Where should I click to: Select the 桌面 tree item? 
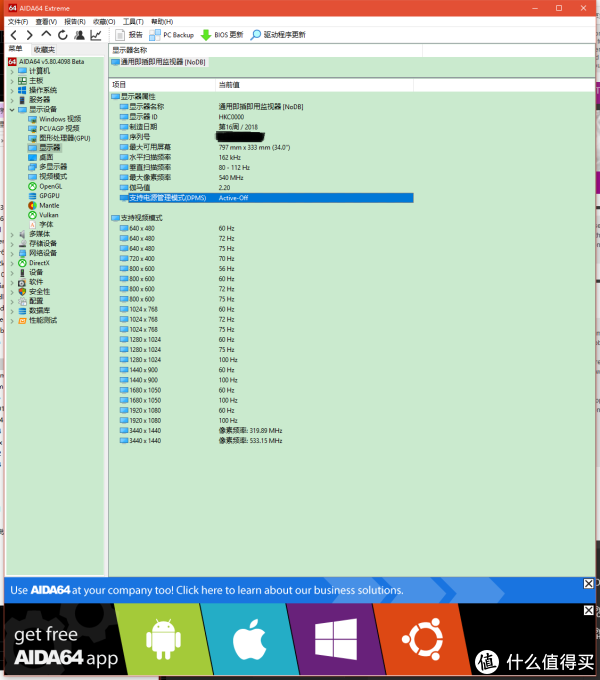pos(41,157)
